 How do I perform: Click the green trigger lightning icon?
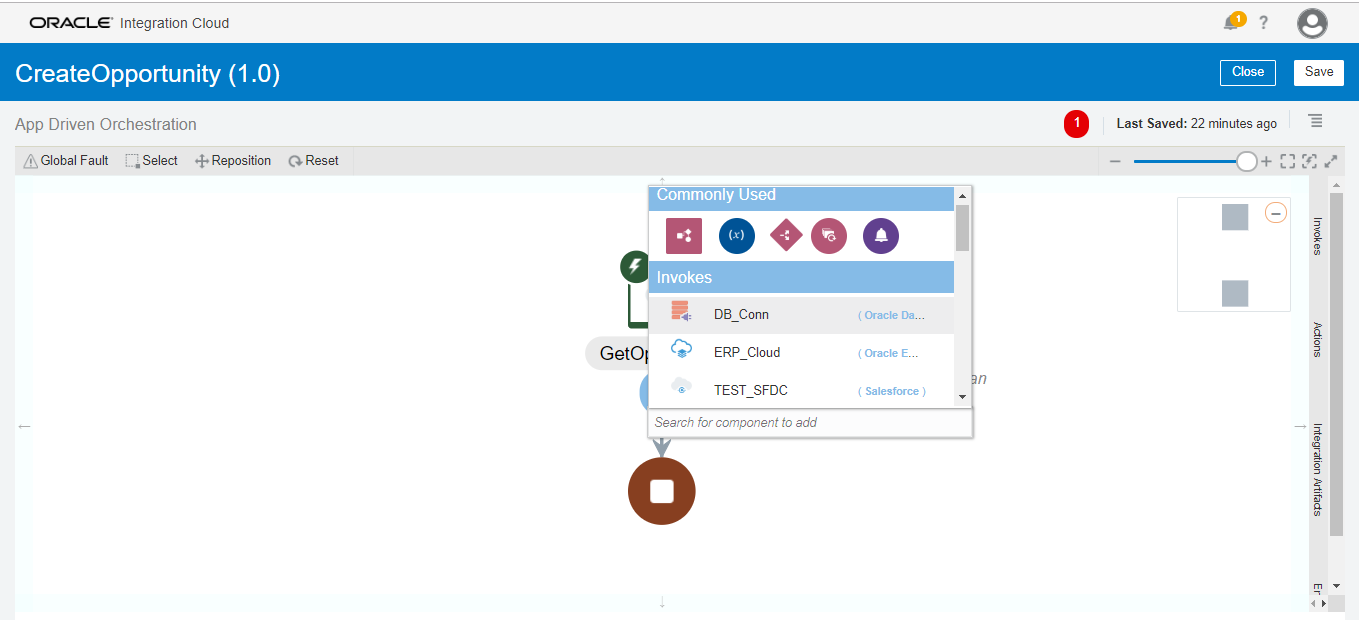[x=635, y=267]
